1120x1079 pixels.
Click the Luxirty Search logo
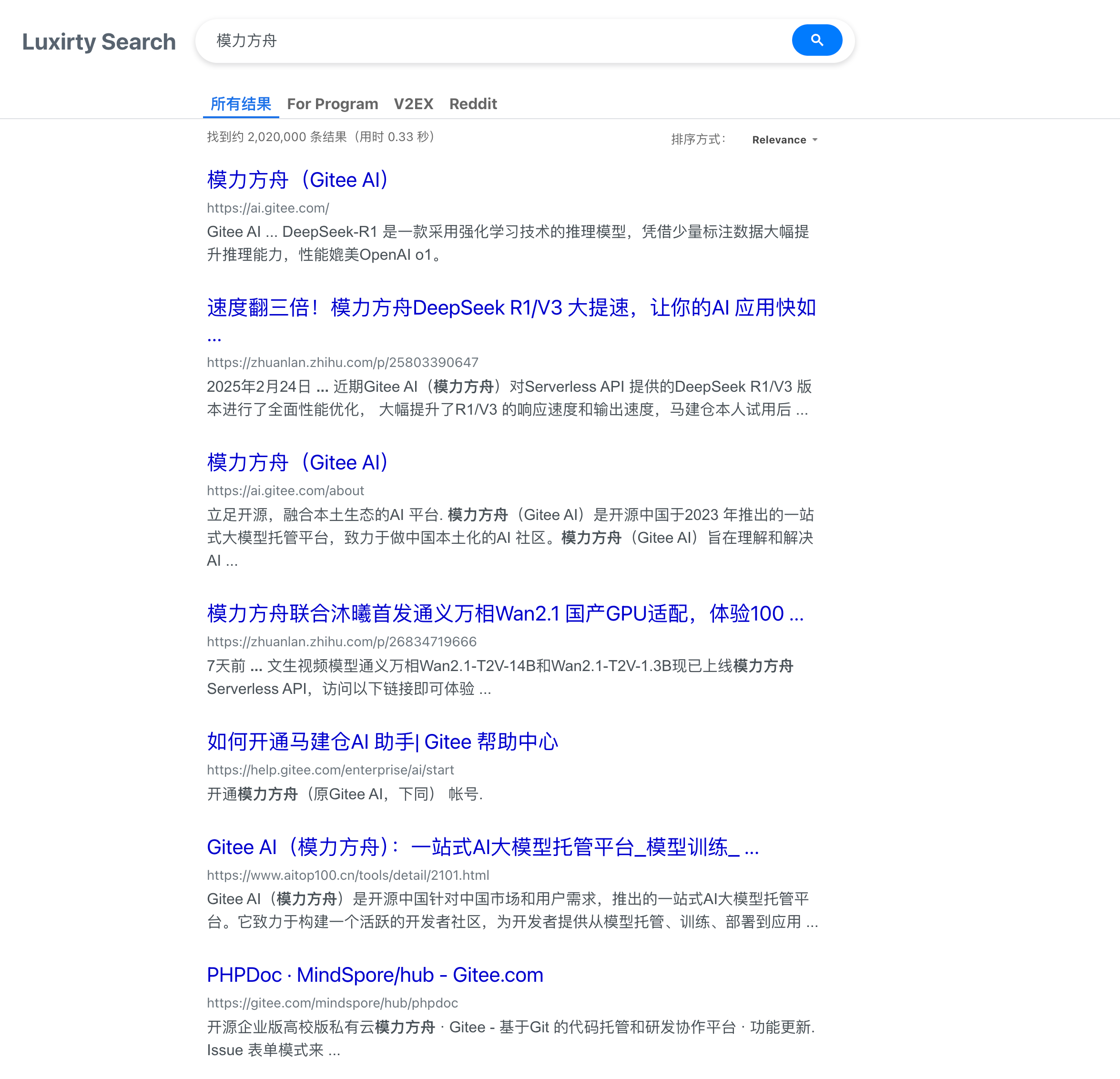click(99, 42)
